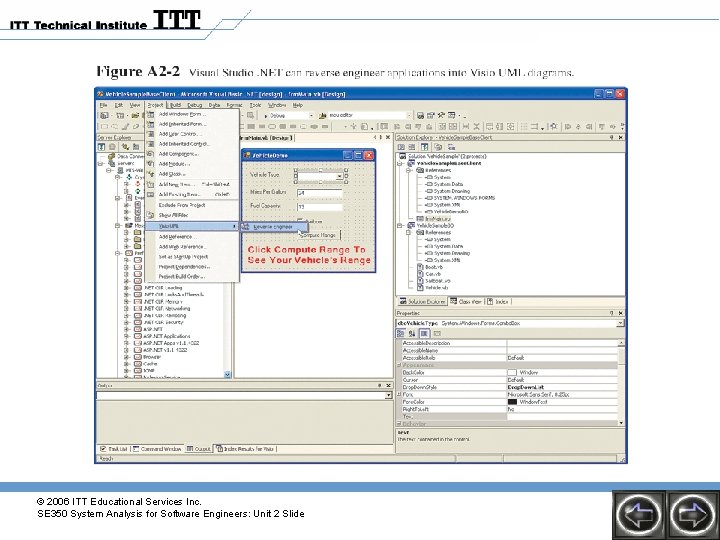The image size is (720, 540).
Task: Click Connect to Server icon in Server Explorer
Action: [x=136, y=147]
